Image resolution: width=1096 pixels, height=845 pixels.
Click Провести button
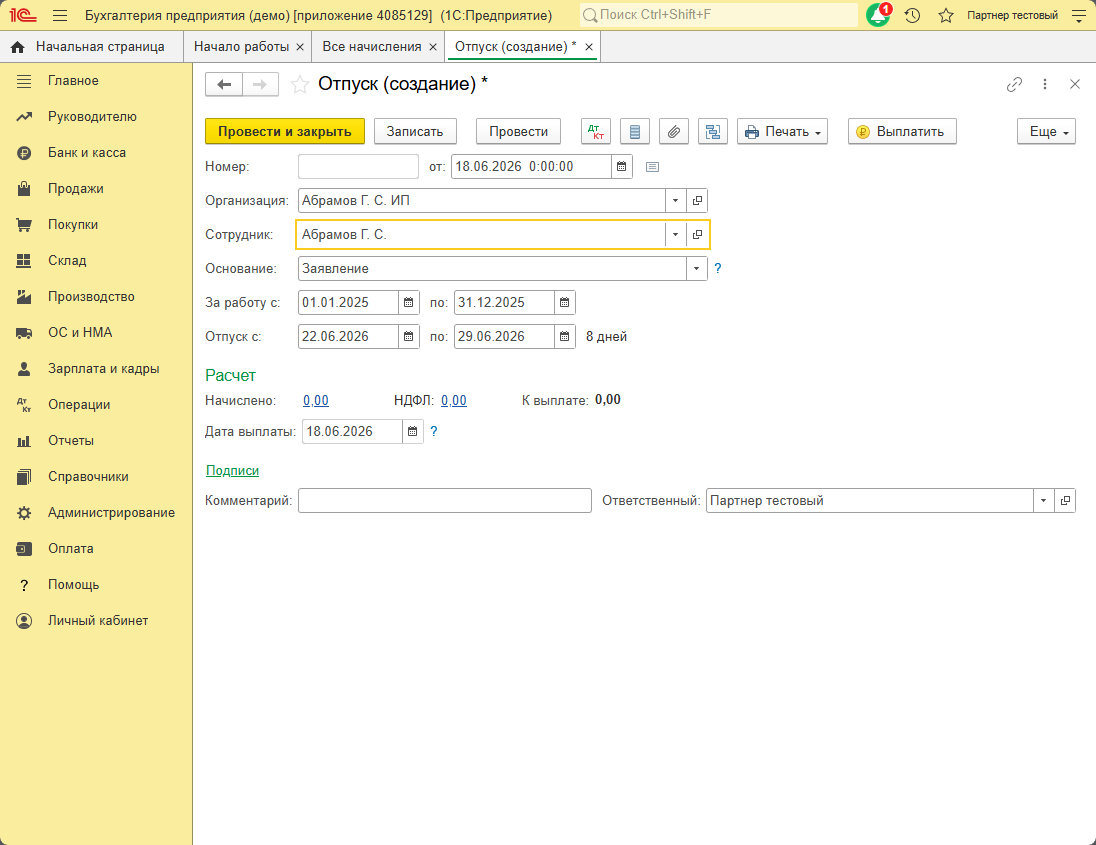tap(519, 131)
